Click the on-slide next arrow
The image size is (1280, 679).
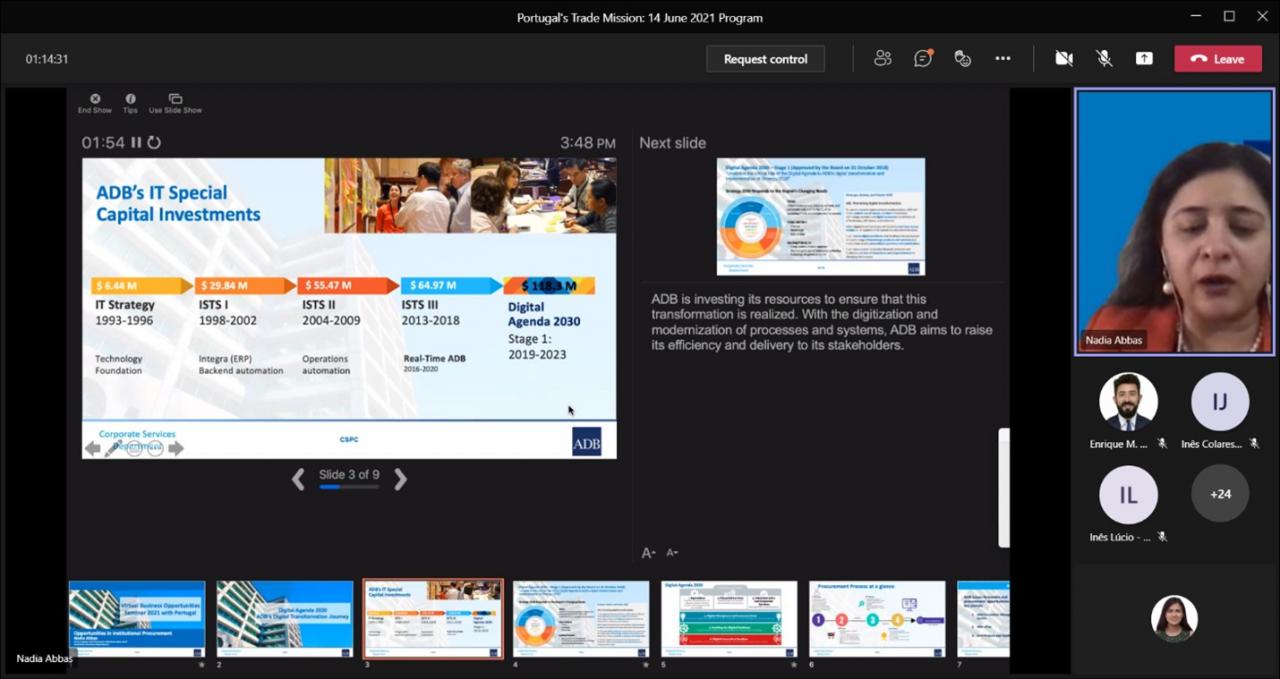(x=176, y=449)
